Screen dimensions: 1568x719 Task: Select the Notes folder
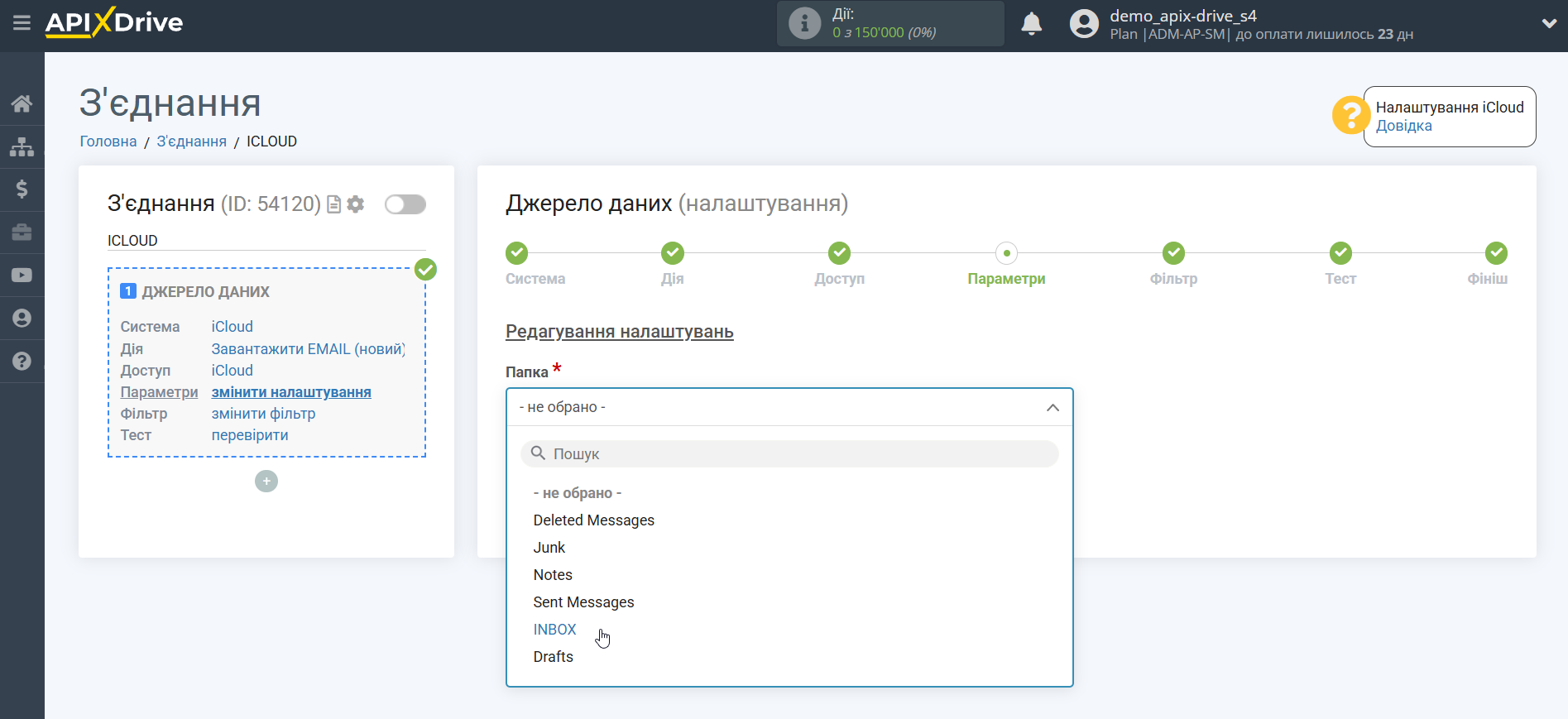[553, 575]
